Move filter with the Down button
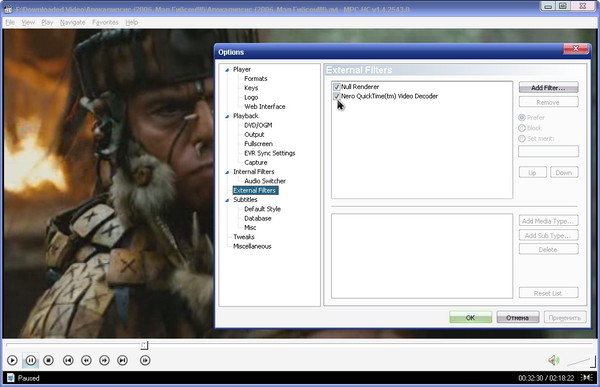Screen dimensions: 600x387 coord(564,173)
